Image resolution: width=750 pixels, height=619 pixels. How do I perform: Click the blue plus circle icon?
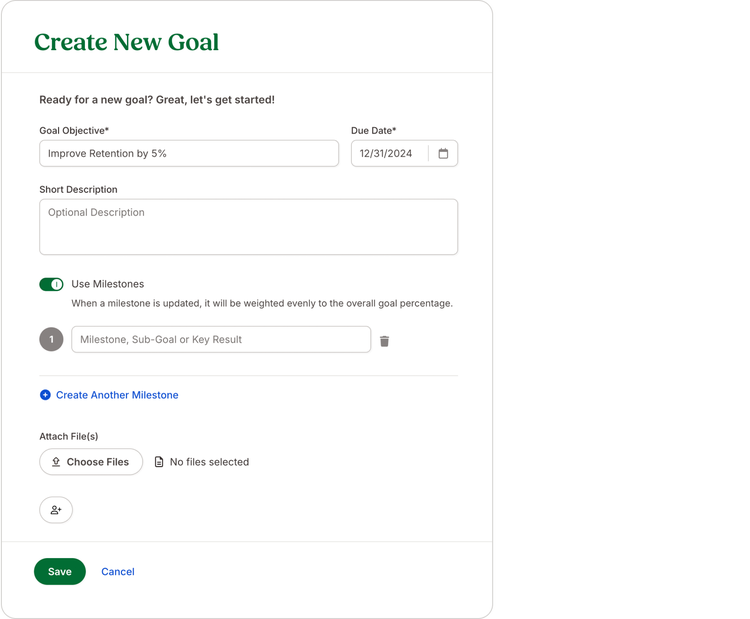click(x=45, y=395)
